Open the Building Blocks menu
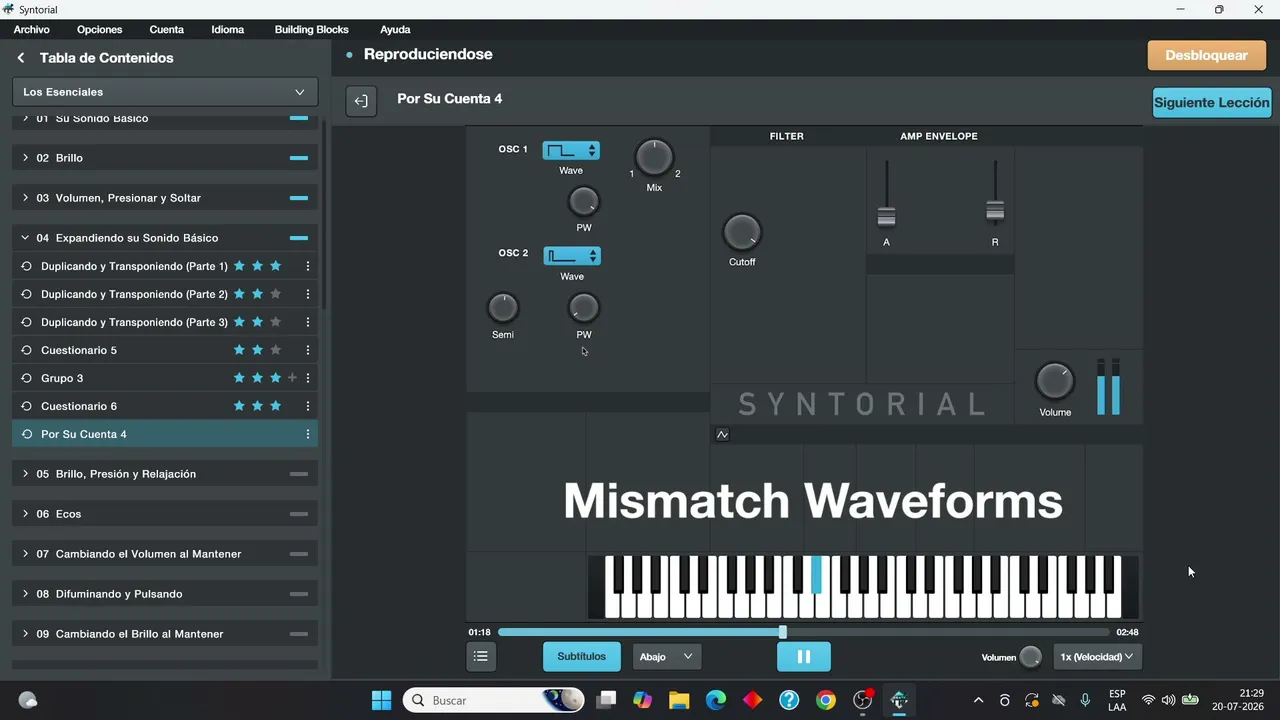Screen dimensions: 1280x720 tap(311, 30)
